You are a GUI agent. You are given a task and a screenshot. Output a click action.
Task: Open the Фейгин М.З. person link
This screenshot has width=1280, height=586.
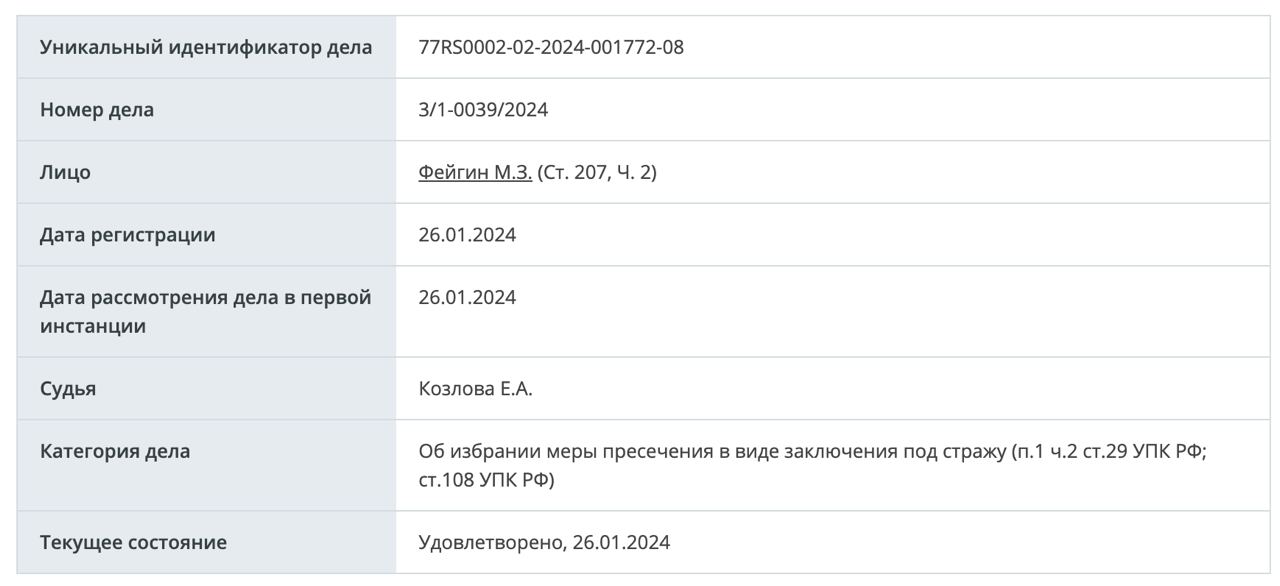click(x=475, y=172)
